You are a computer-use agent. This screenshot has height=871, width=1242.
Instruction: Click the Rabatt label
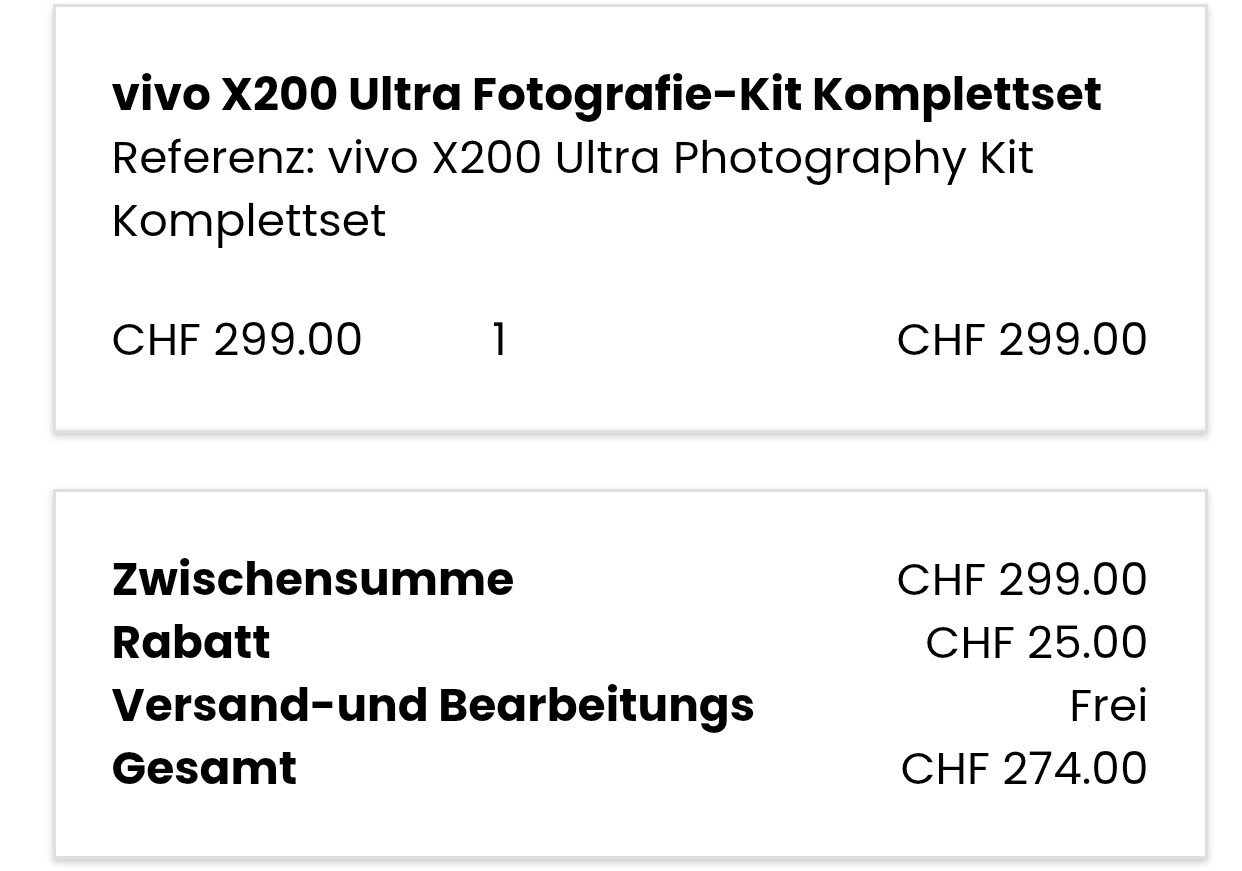191,642
